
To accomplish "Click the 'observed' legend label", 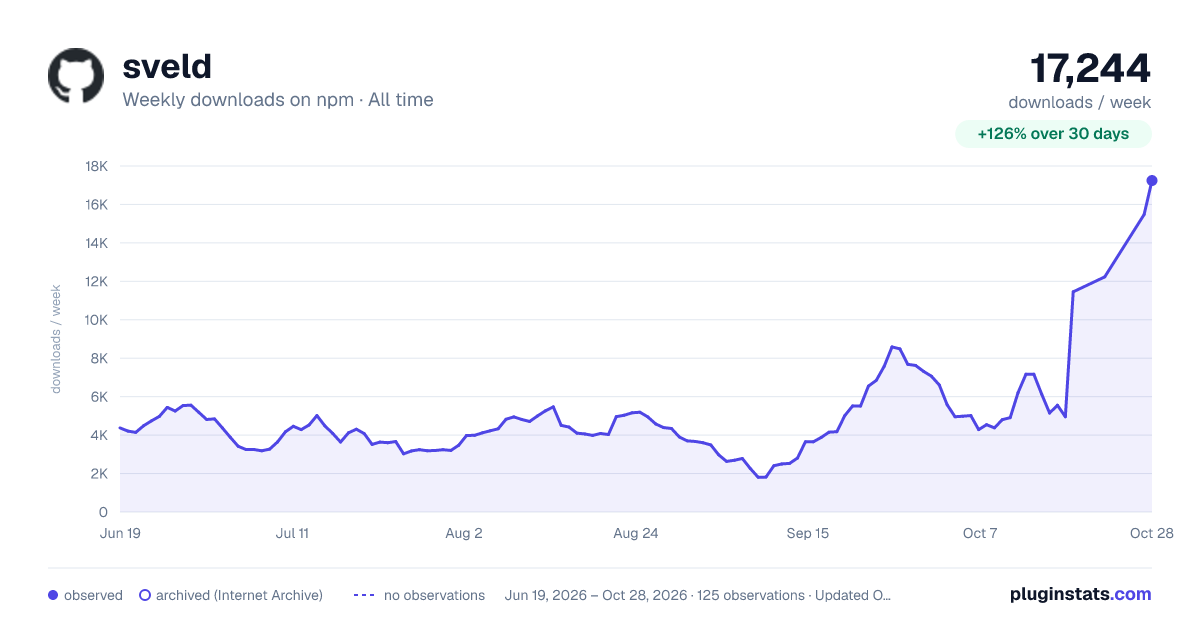I will point(93,595).
